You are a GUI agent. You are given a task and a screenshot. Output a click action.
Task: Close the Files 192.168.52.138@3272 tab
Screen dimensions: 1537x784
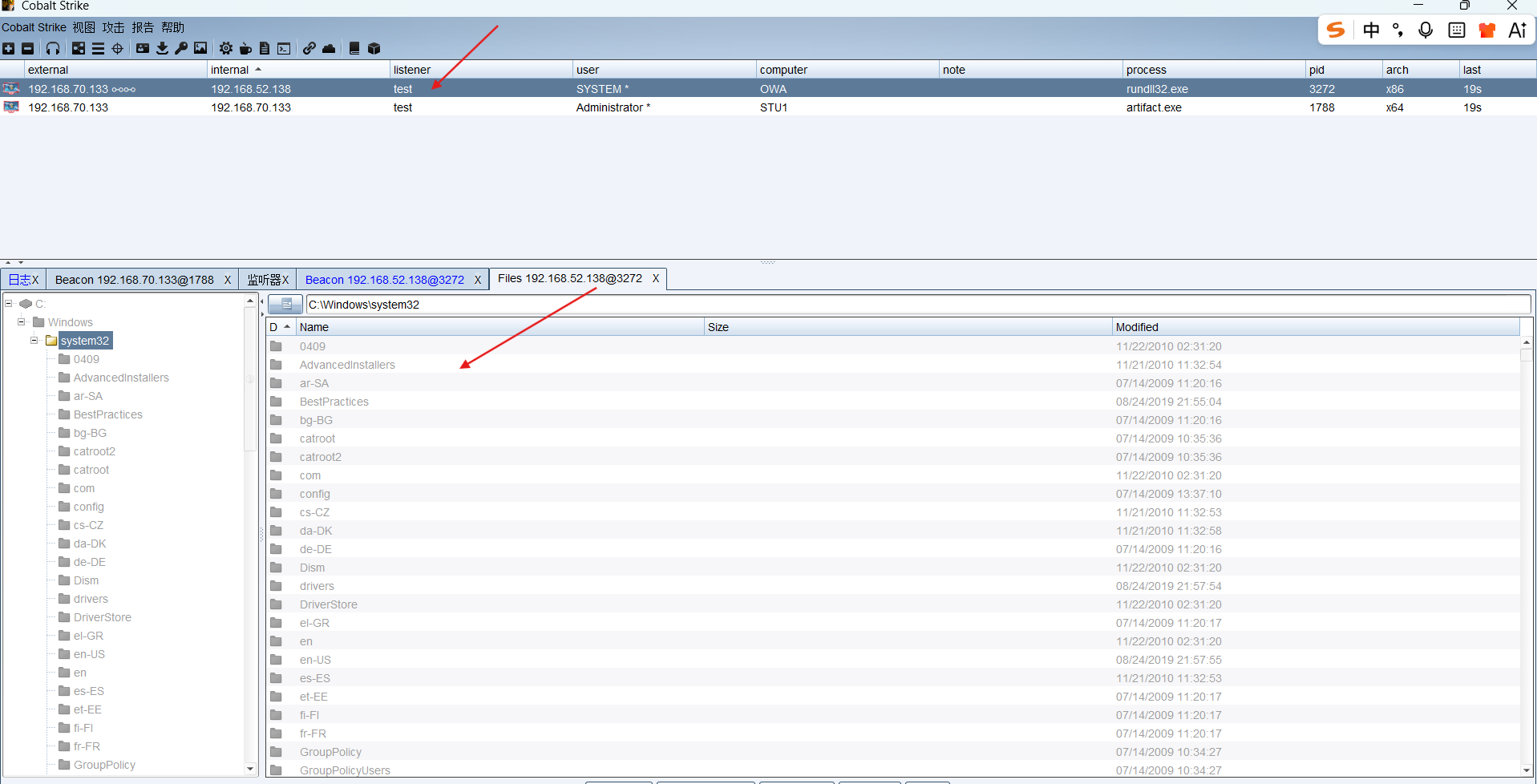(x=656, y=278)
